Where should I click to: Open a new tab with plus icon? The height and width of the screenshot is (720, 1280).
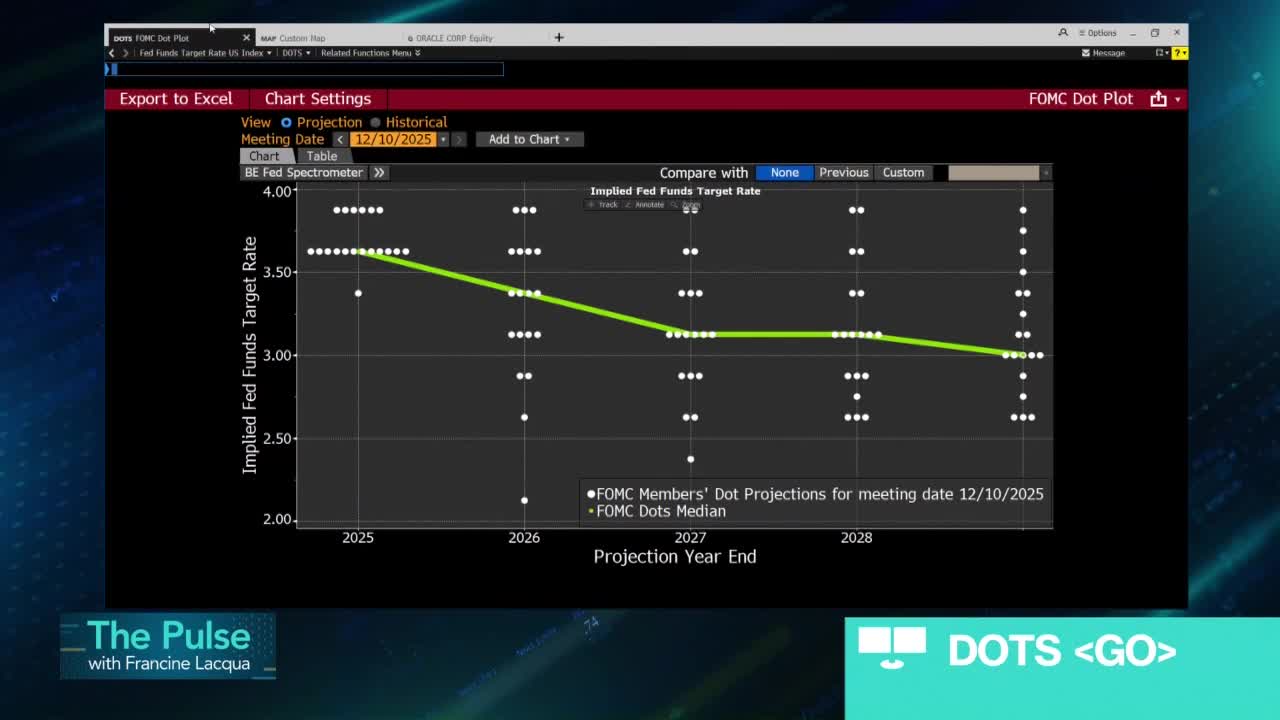point(559,38)
